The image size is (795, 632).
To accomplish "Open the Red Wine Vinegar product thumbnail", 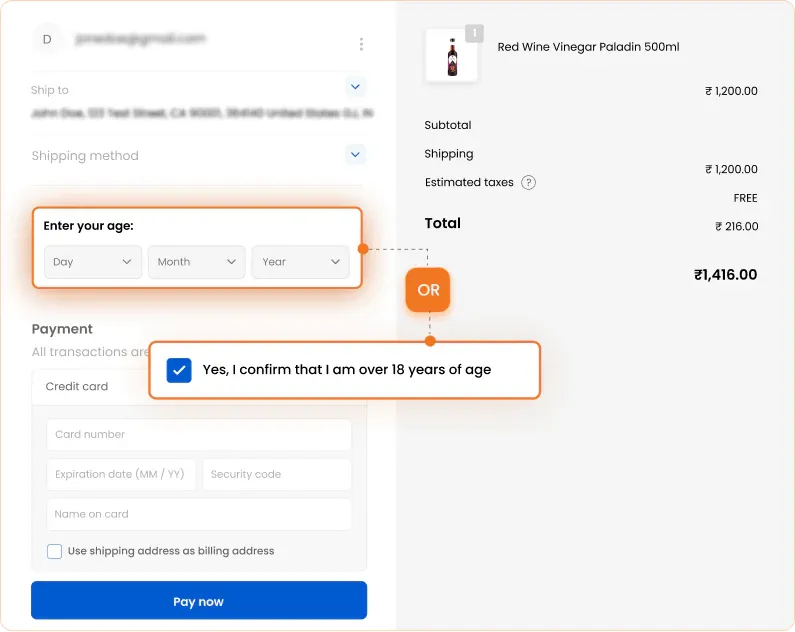I will pyautogui.click(x=452, y=56).
